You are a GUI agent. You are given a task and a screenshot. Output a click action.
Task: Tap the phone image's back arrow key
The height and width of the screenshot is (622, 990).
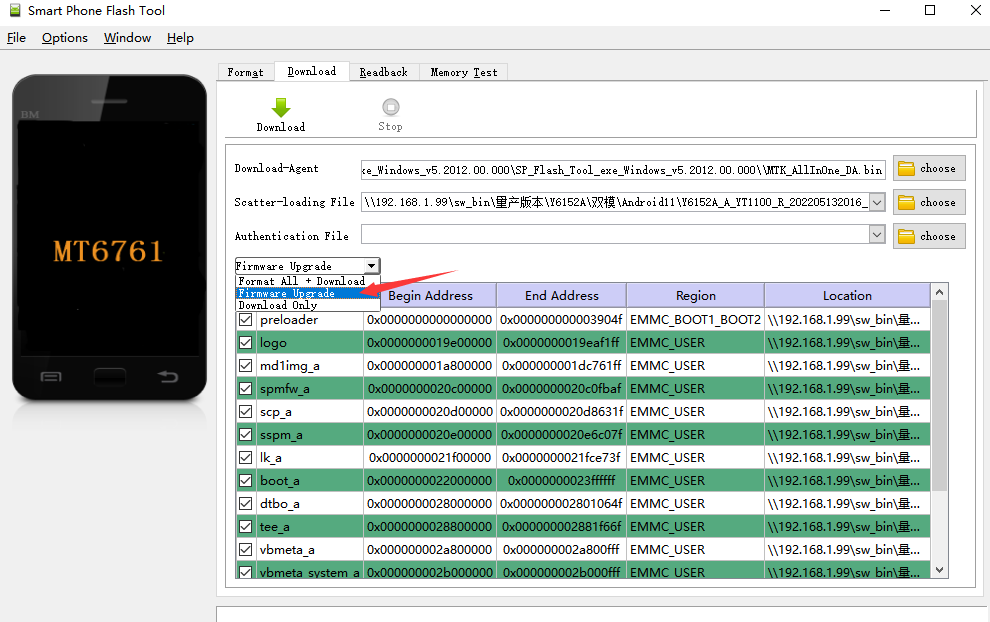(168, 377)
